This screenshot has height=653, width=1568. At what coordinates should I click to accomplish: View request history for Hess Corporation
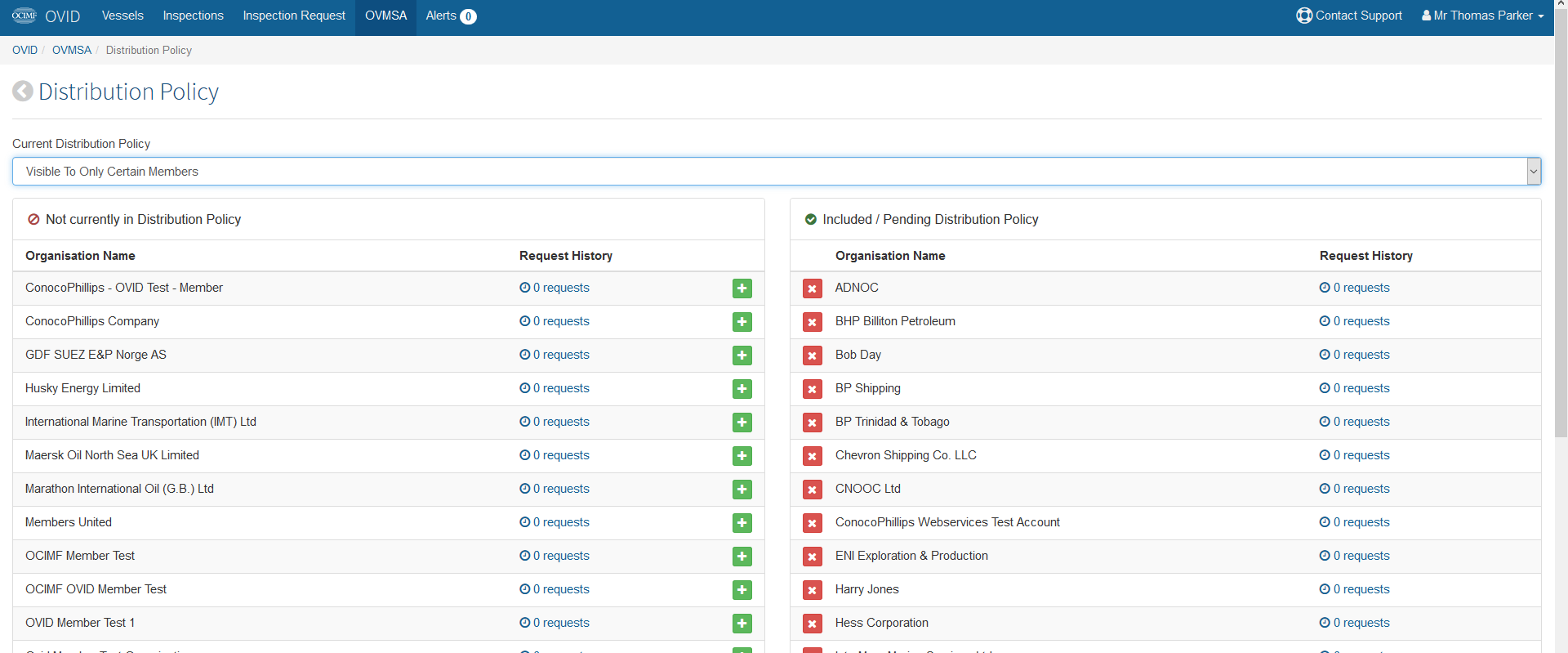(1354, 623)
